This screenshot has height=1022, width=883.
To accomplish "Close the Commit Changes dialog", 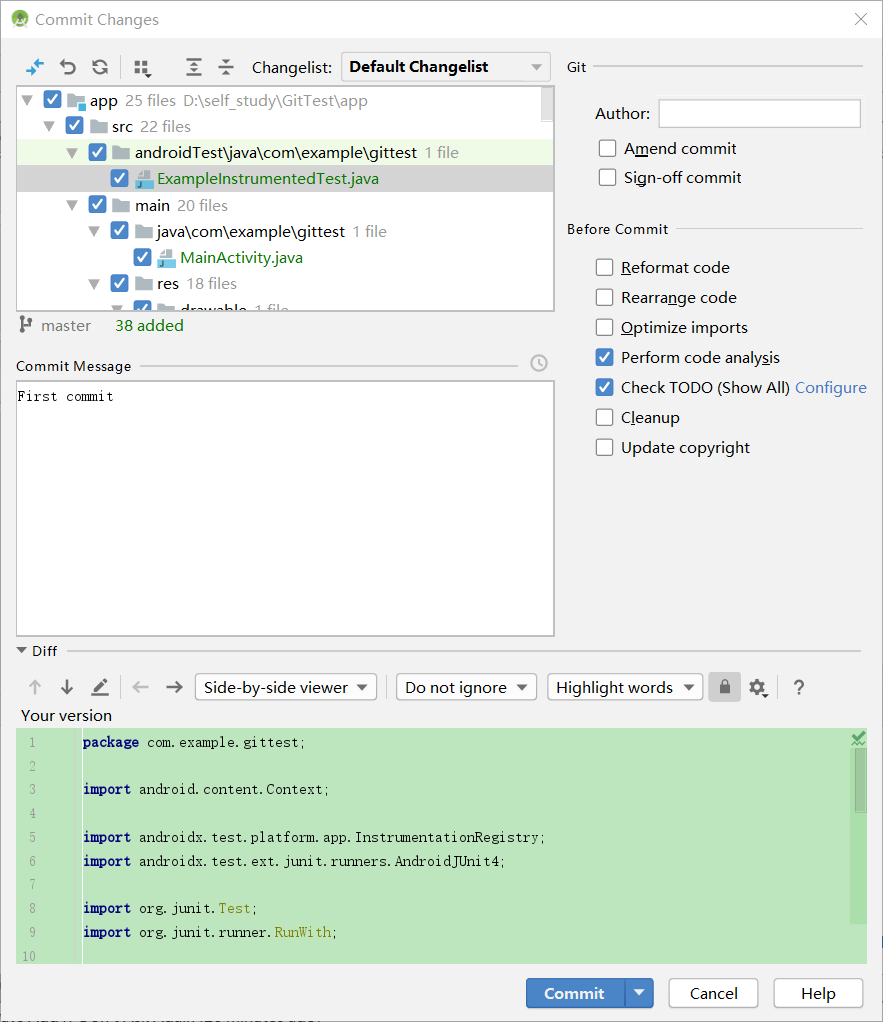I will (x=861, y=19).
